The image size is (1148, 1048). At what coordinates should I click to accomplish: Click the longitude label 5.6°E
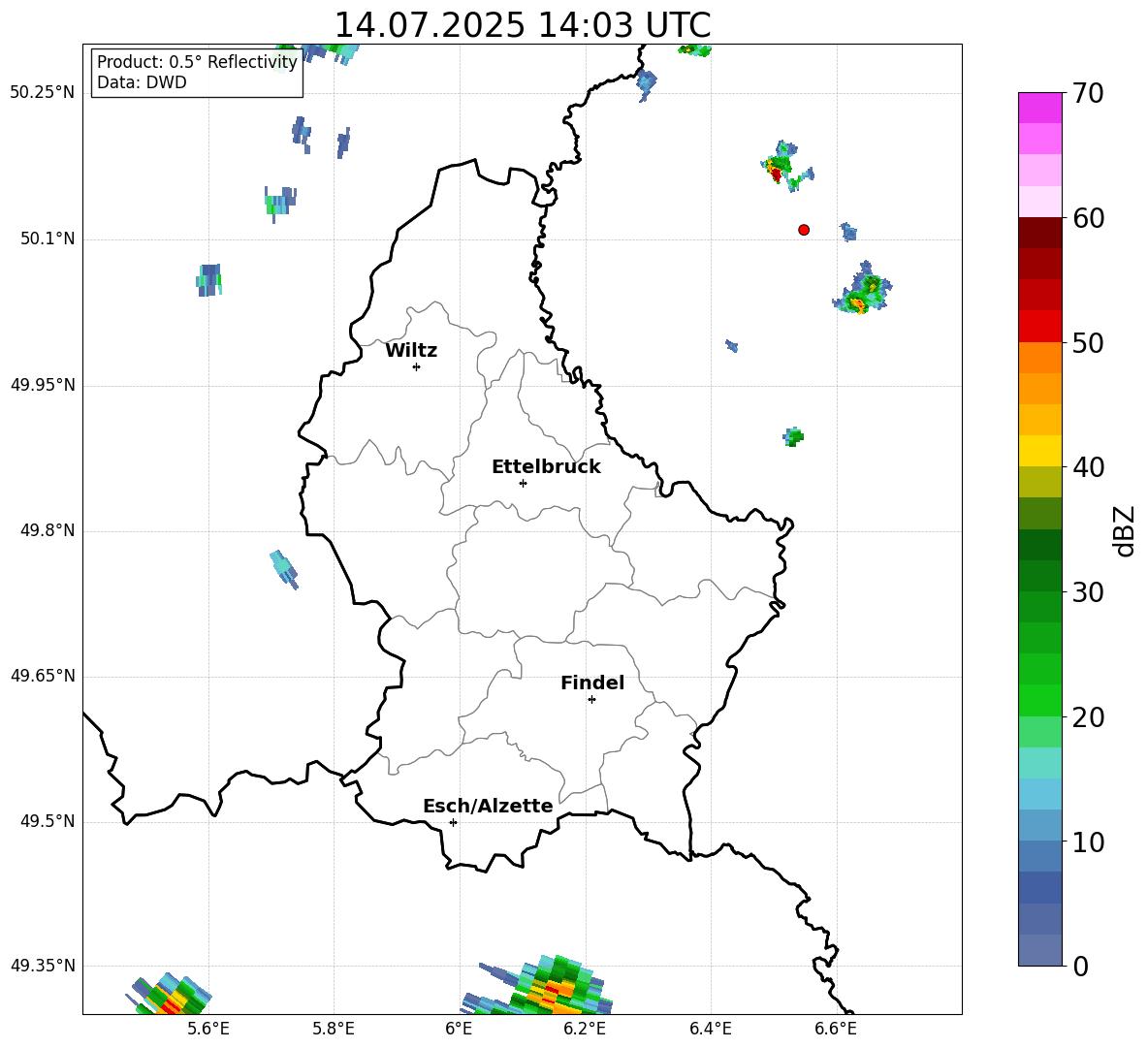[x=208, y=1029]
